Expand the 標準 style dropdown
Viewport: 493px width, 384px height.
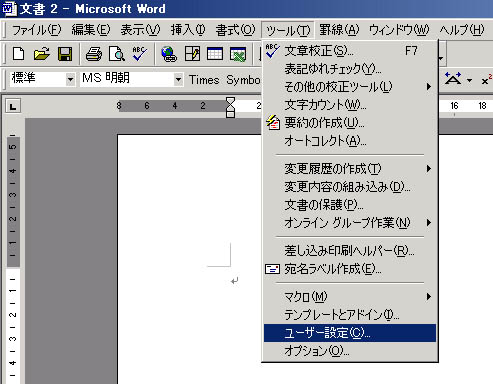coord(70,80)
